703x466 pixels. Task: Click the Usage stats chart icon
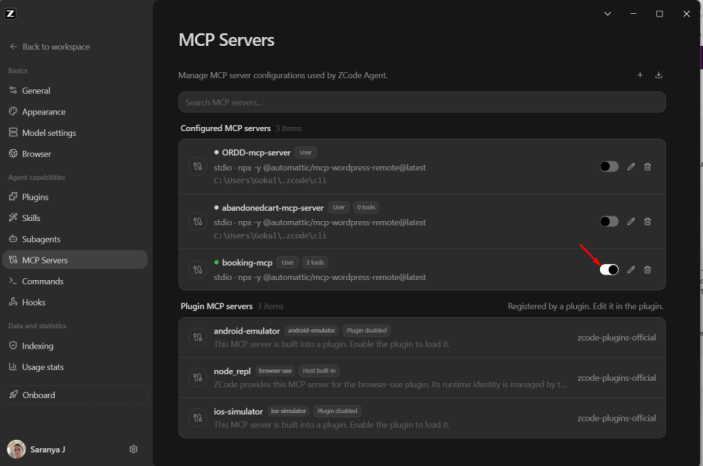[13, 366]
